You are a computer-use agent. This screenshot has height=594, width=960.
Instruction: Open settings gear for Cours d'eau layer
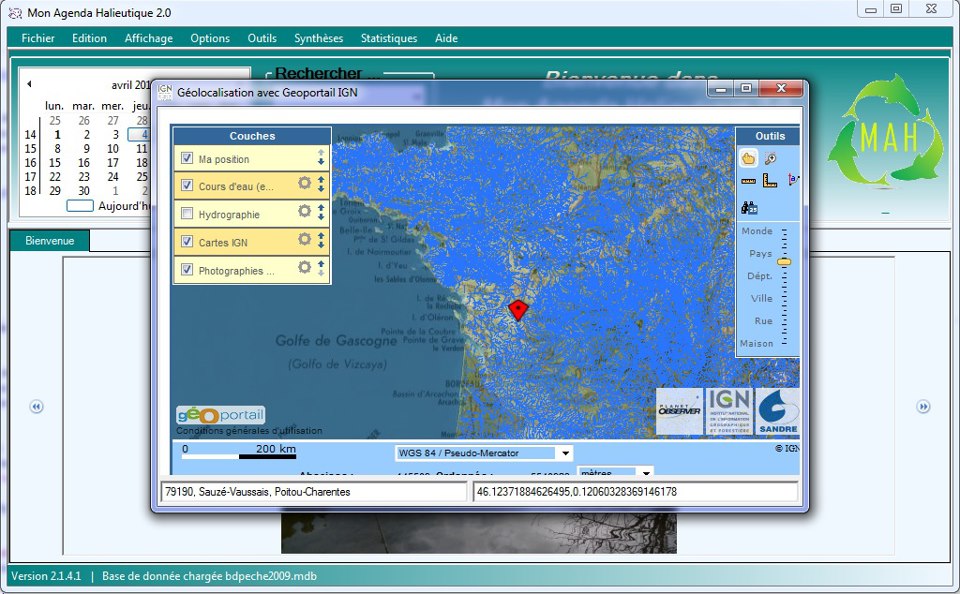click(x=304, y=183)
